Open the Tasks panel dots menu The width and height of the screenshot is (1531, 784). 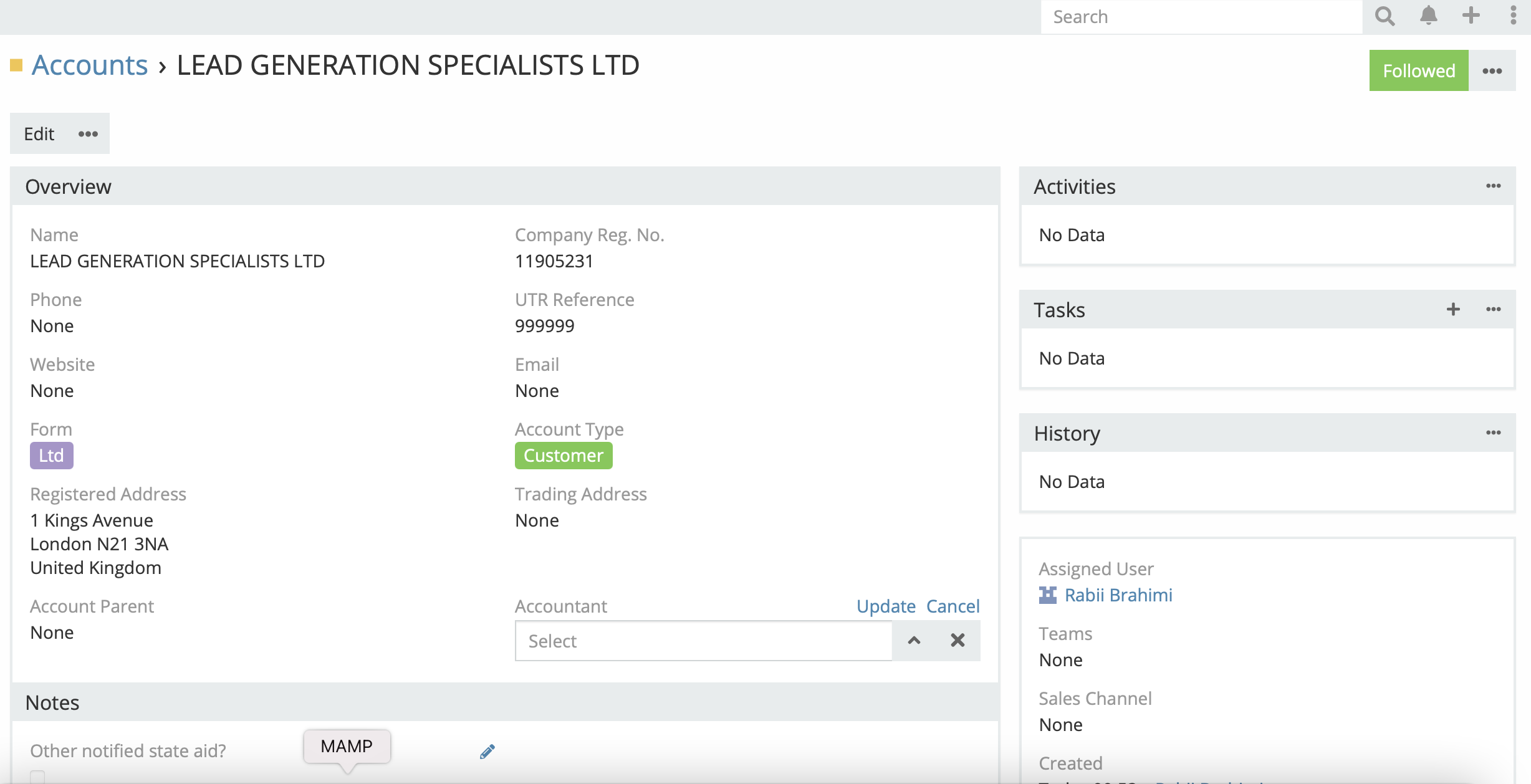[x=1493, y=309]
